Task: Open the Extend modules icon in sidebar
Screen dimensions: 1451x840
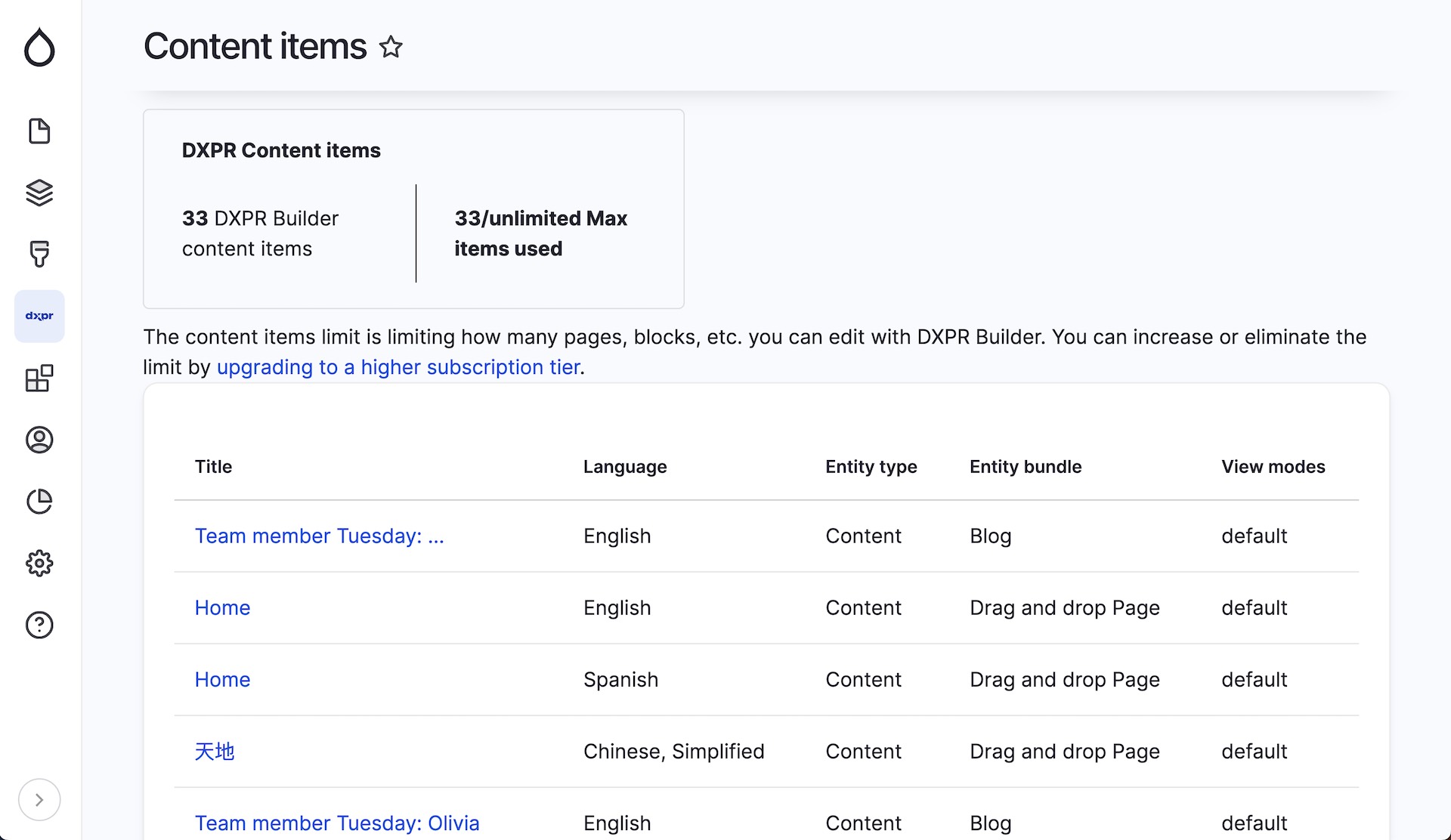Action: [39, 378]
